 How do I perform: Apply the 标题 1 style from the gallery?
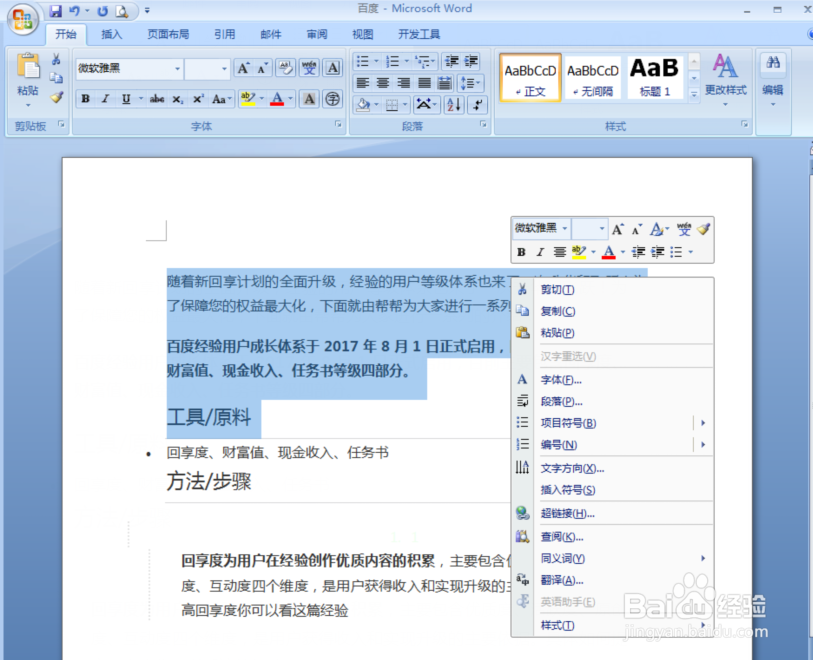(654, 75)
